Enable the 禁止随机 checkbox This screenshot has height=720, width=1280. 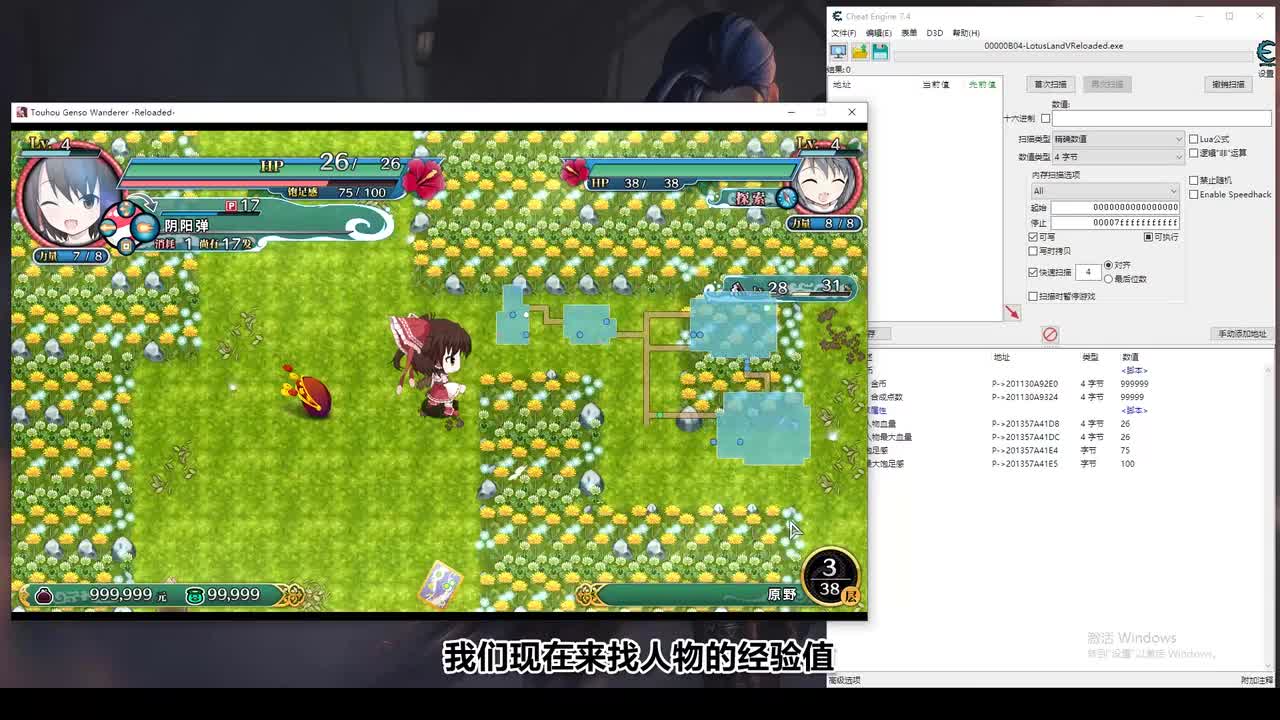coord(1194,181)
